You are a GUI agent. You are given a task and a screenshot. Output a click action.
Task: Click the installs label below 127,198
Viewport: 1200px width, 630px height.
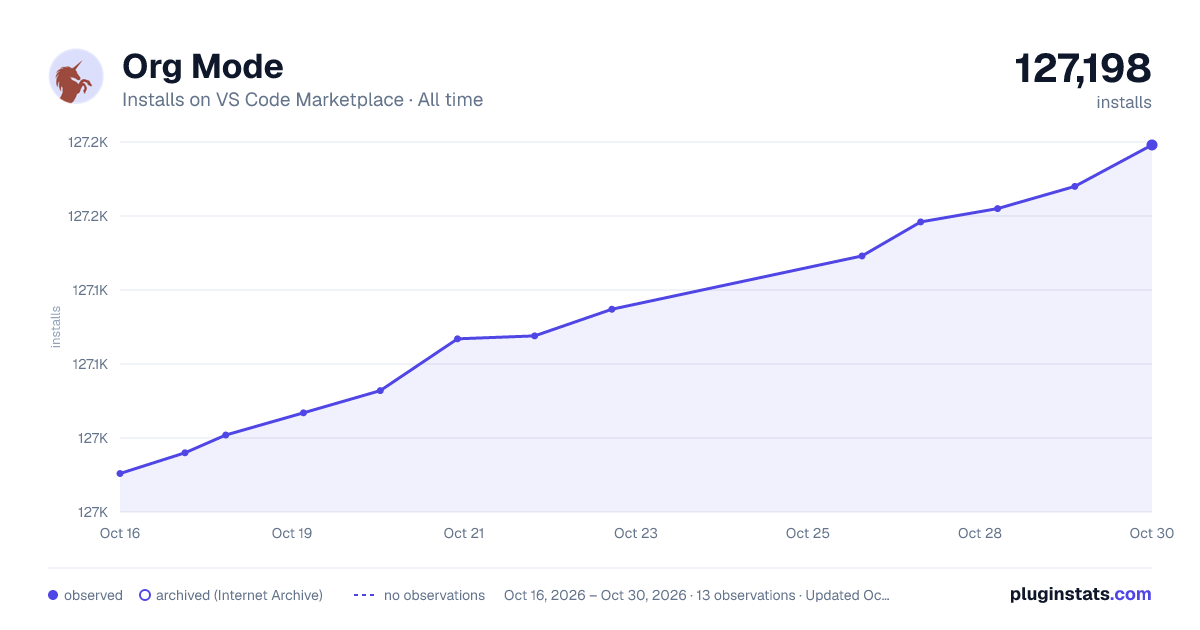point(1124,102)
